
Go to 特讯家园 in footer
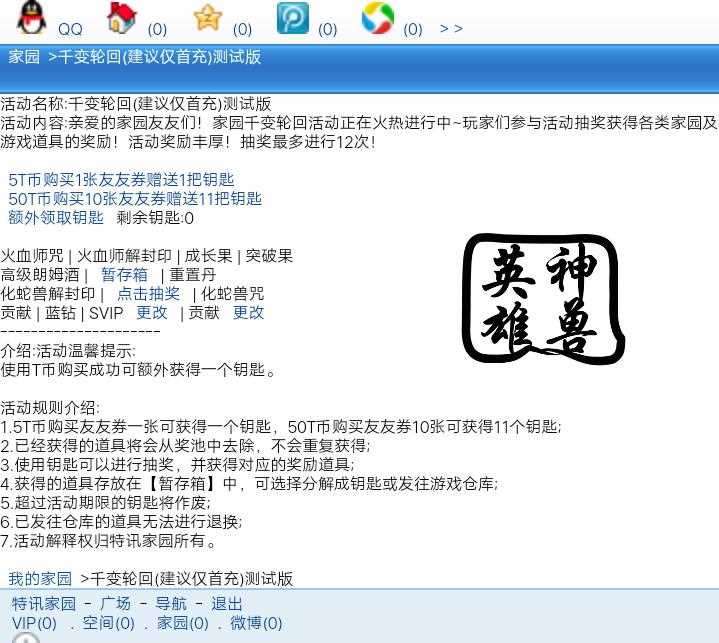[x=44, y=604]
